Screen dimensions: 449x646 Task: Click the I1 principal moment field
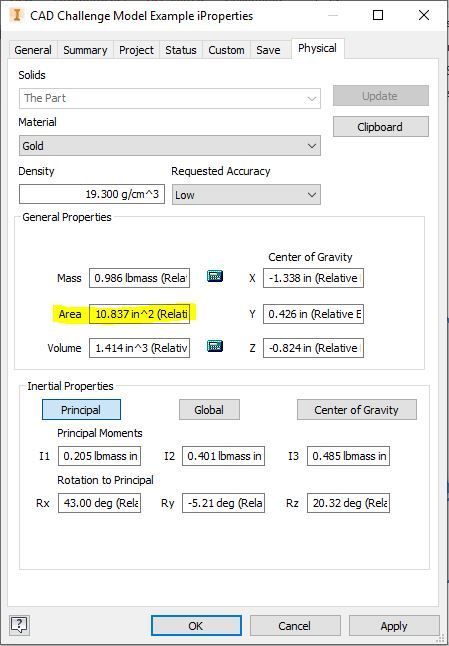99,456
